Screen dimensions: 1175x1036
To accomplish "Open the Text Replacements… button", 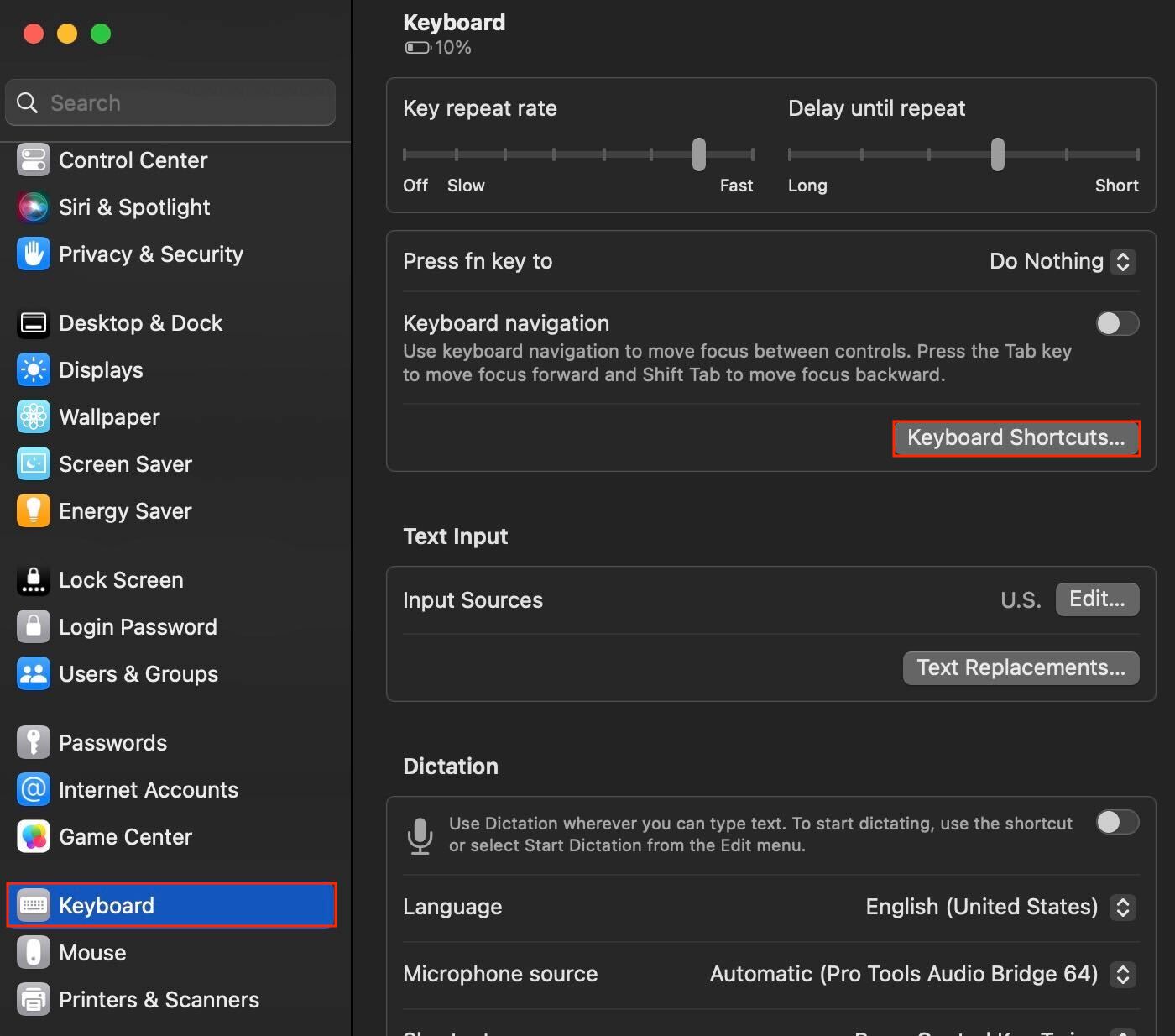I will click(1021, 668).
